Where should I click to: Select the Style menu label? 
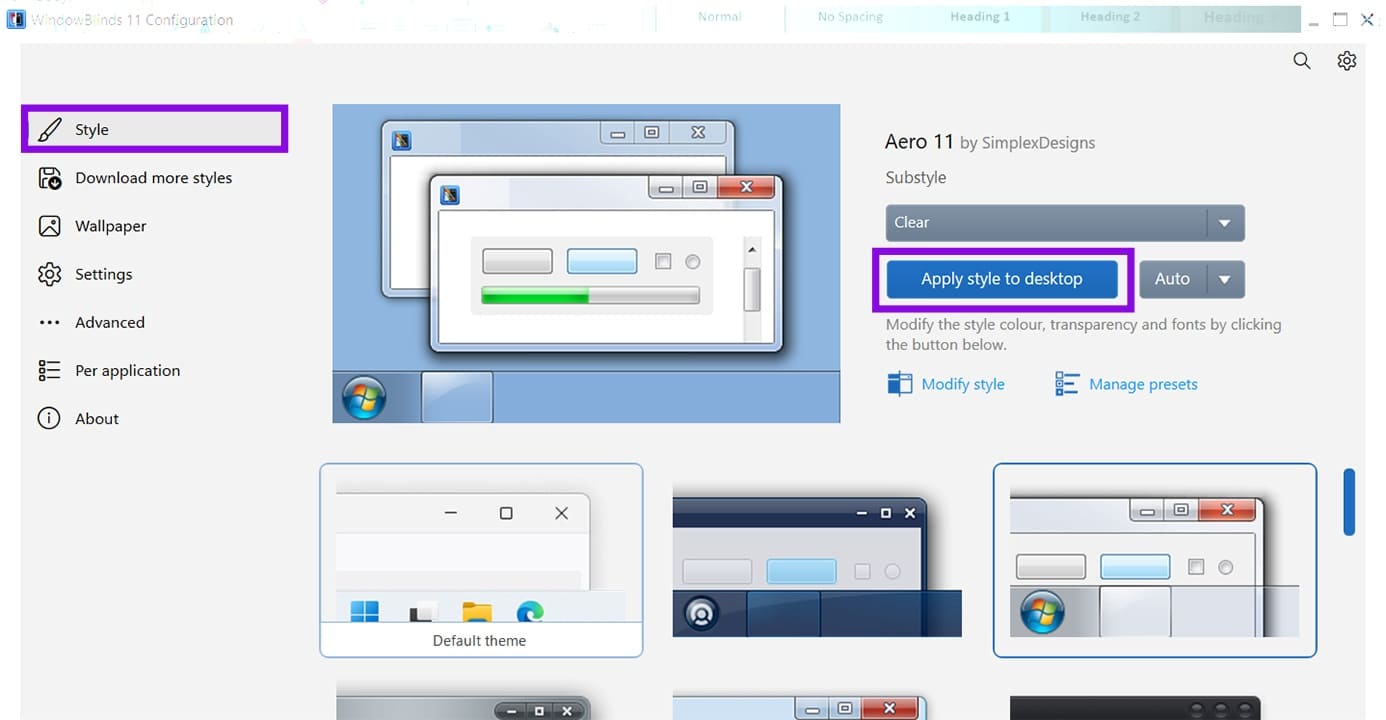point(92,130)
